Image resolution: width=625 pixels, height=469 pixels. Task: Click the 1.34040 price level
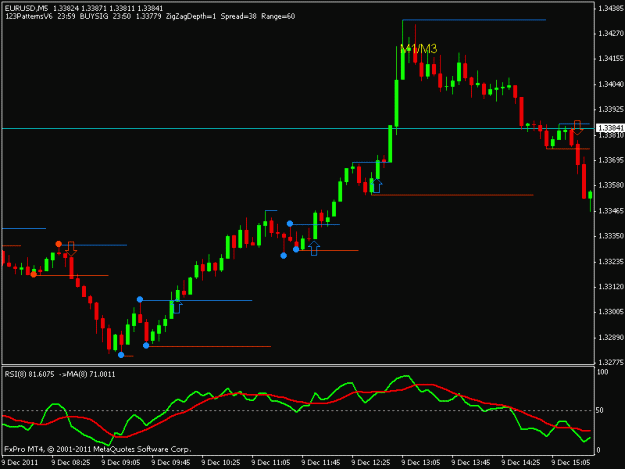coord(611,84)
